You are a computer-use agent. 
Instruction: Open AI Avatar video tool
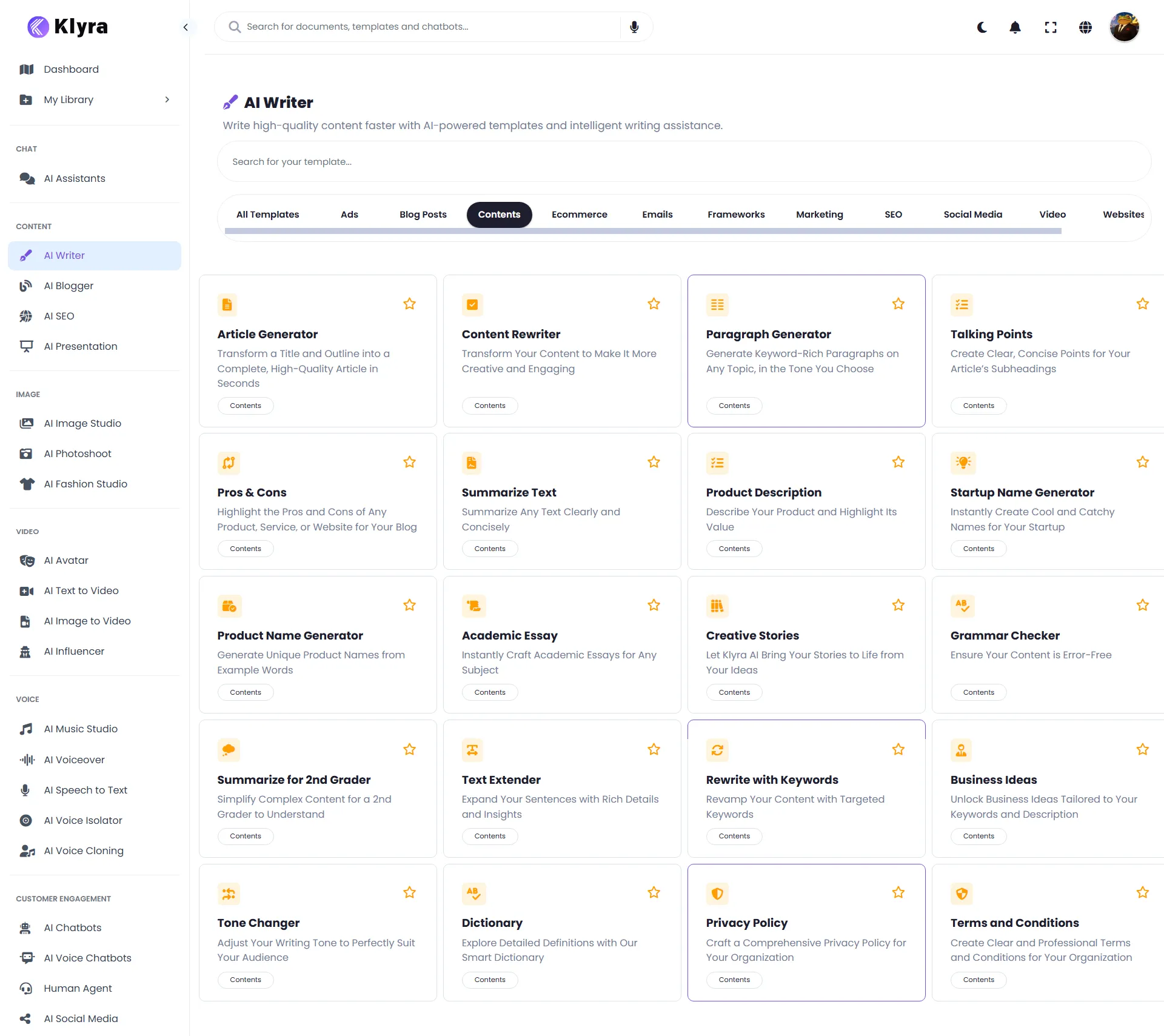coord(95,560)
